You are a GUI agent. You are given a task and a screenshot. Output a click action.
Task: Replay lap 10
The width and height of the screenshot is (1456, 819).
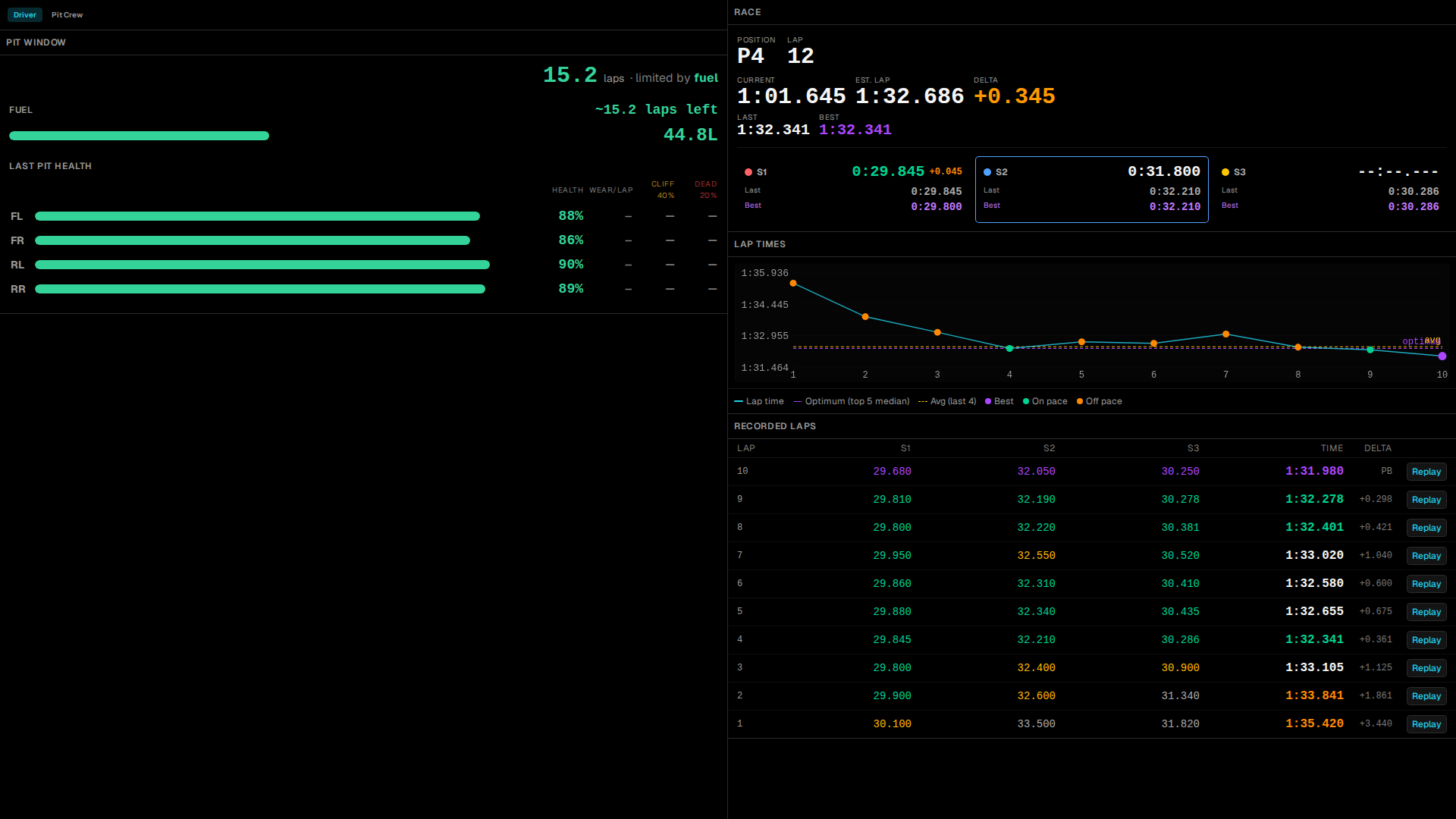pyautogui.click(x=1426, y=472)
